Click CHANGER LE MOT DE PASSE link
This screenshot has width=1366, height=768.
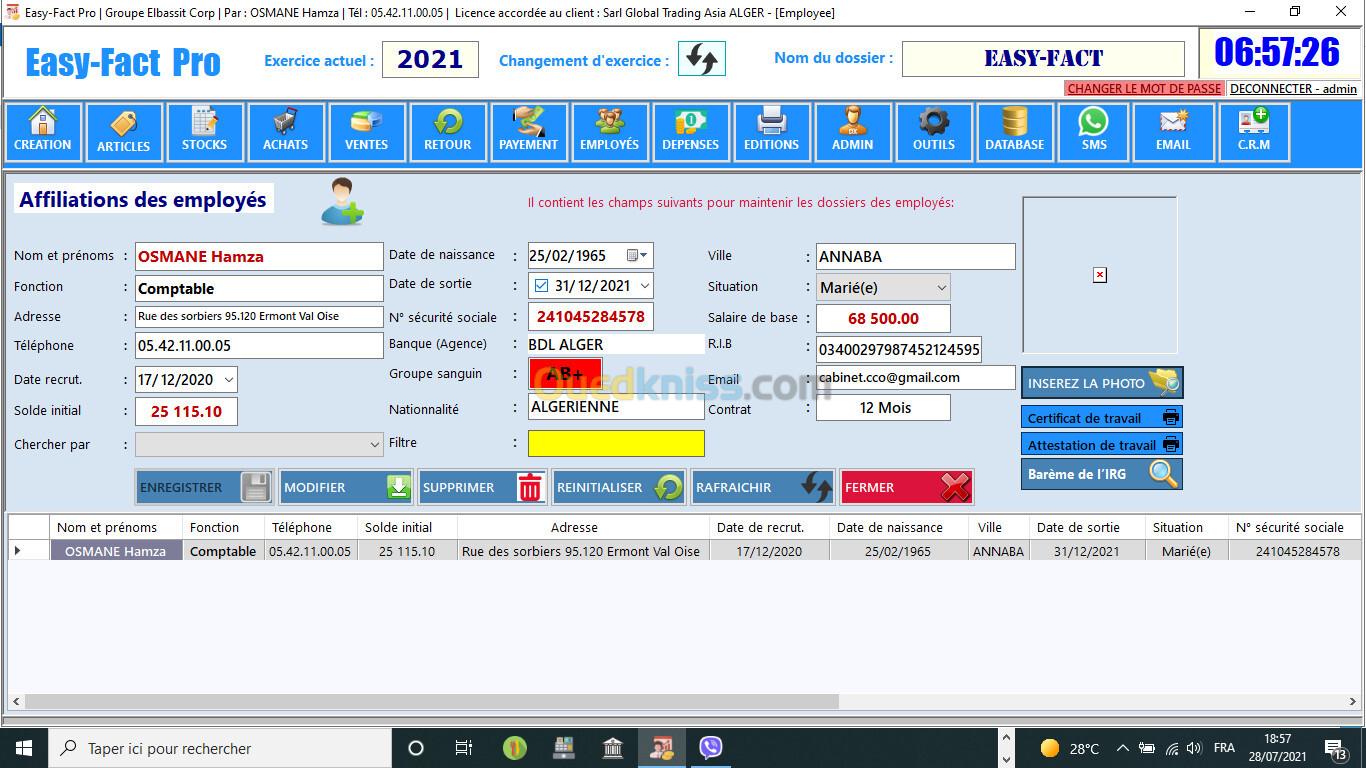coord(1144,88)
